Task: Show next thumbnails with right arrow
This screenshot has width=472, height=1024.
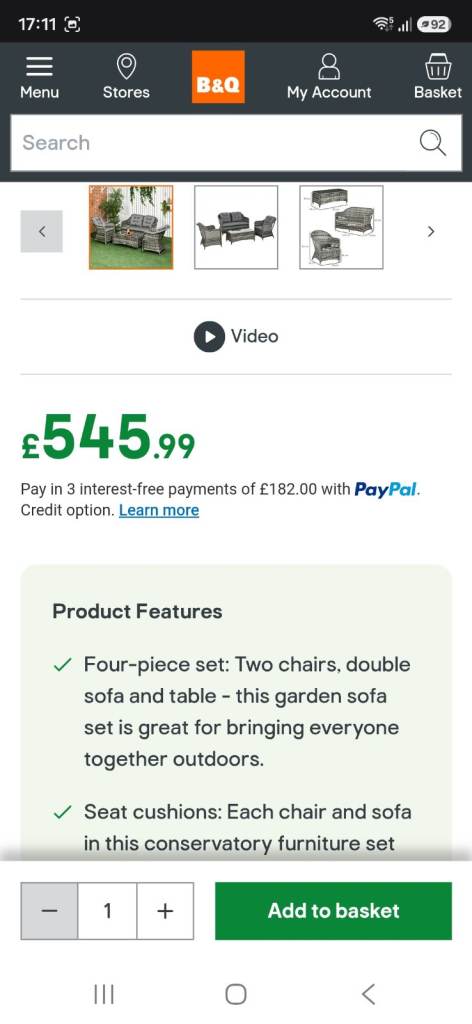Action: coord(430,231)
